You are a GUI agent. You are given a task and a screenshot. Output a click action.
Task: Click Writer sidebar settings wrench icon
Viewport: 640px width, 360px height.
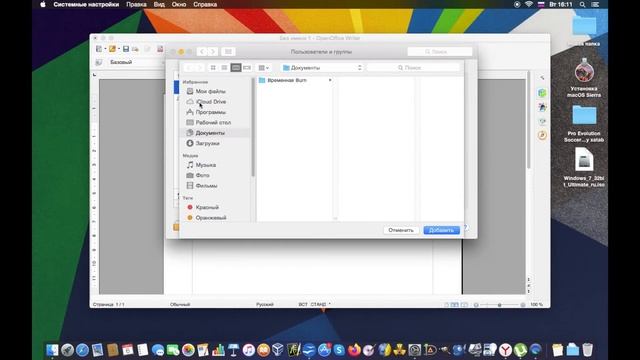coord(542,78)
